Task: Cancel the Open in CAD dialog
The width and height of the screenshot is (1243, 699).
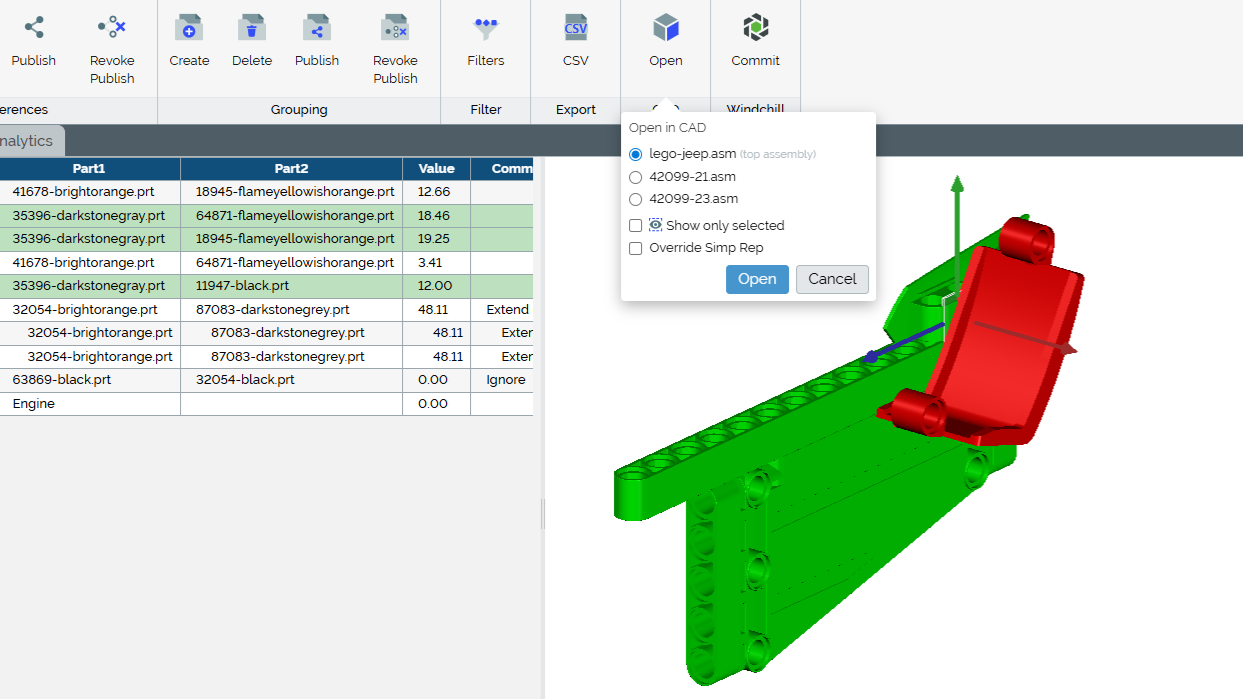Action: pyautogui.click(x=832, y=279)
